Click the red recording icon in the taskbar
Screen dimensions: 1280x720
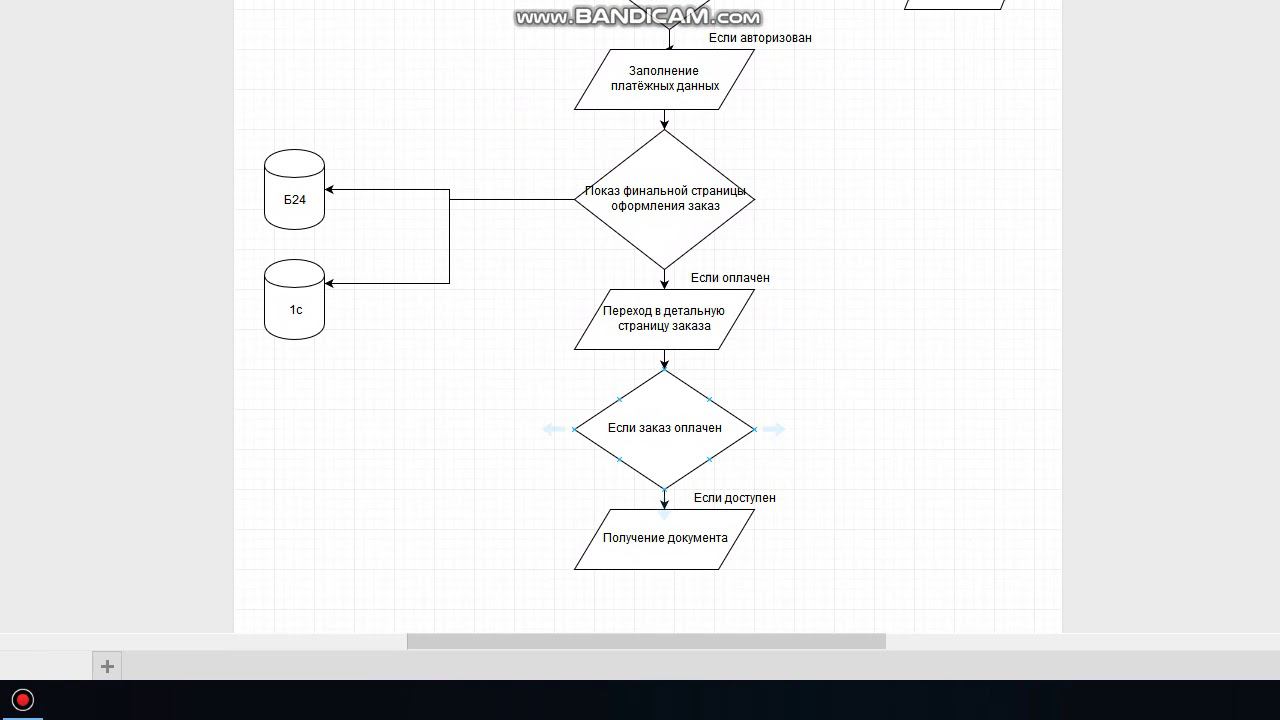click(22, 699)
